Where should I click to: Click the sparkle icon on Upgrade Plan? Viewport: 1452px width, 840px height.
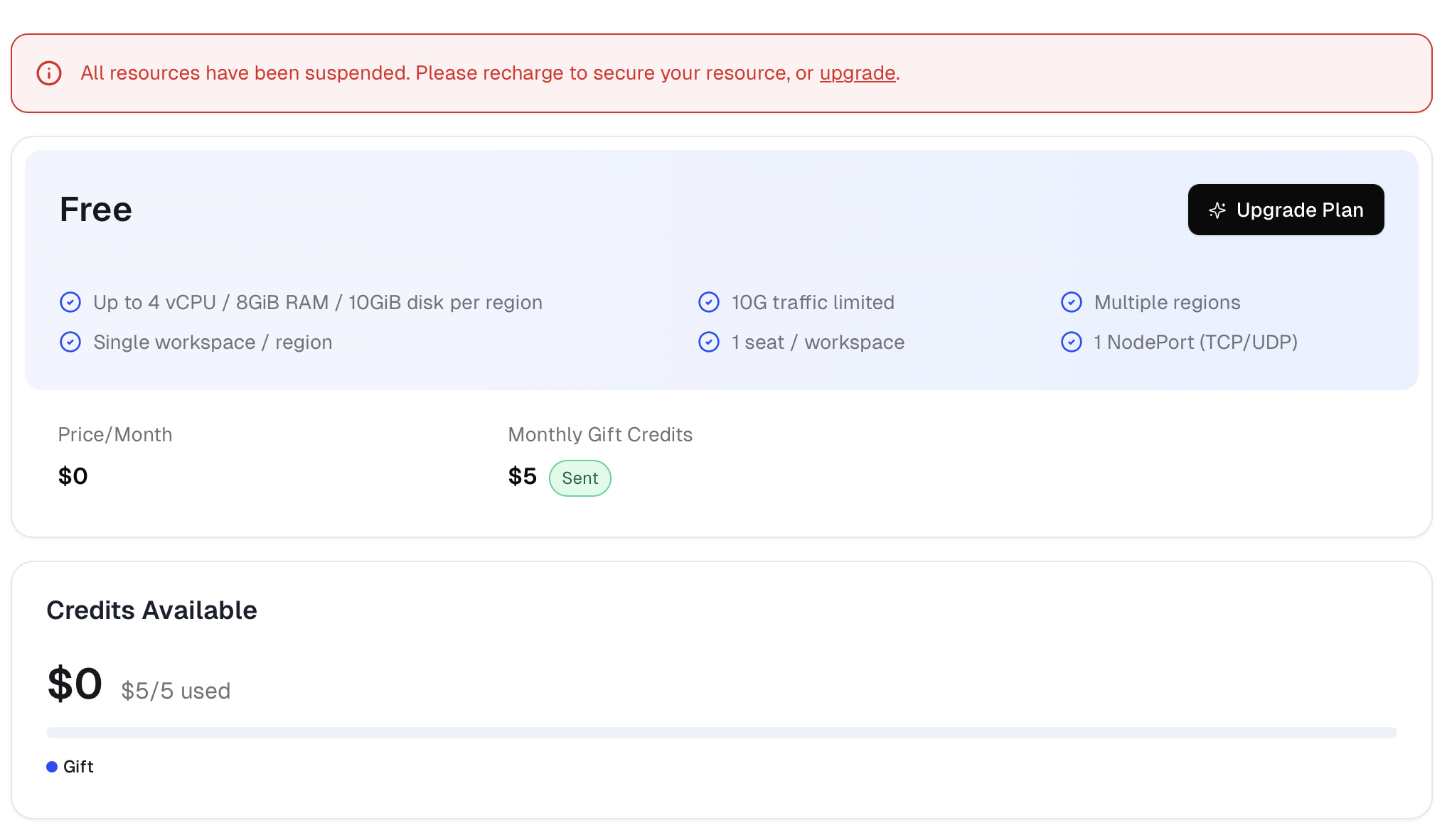[1217, 210]
